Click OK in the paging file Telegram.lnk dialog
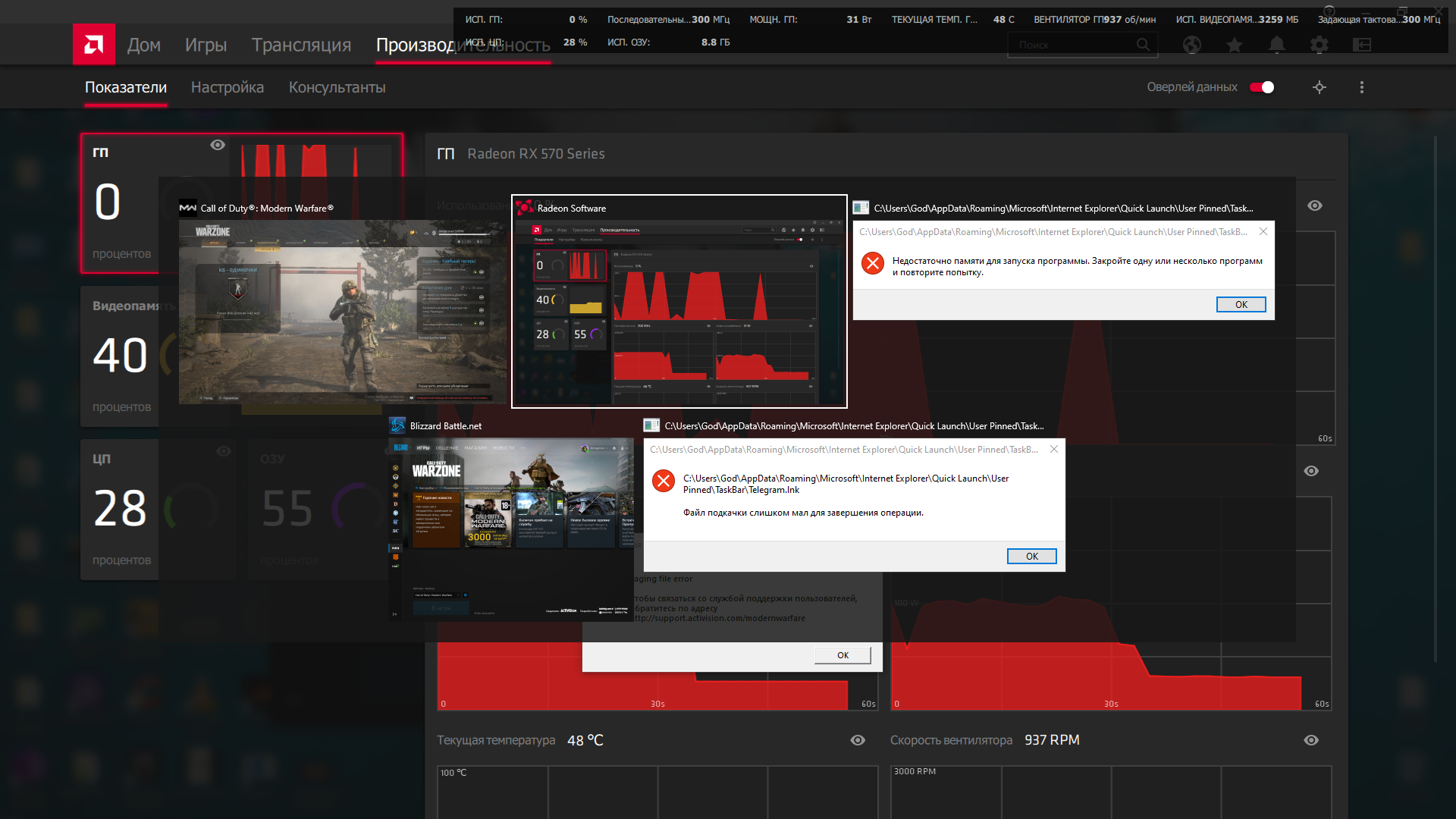The height and width of the screenshot is (819, 1456). [x=1031, y=556]
